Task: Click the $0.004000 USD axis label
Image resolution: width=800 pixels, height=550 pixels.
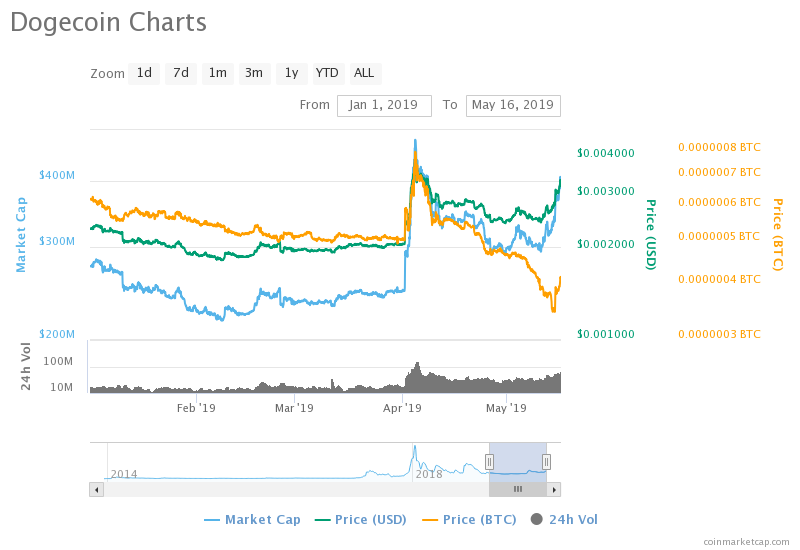Action: click(x=606, y=154)
